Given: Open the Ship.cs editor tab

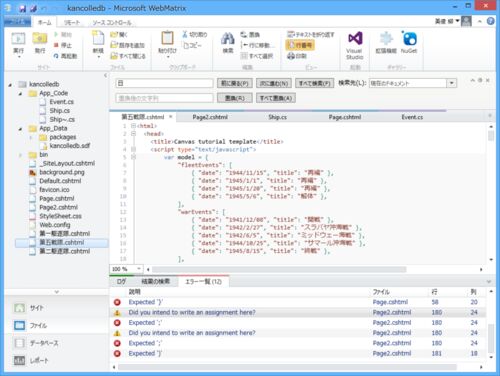Looking at the screenshot, I should tap(277, 117).
